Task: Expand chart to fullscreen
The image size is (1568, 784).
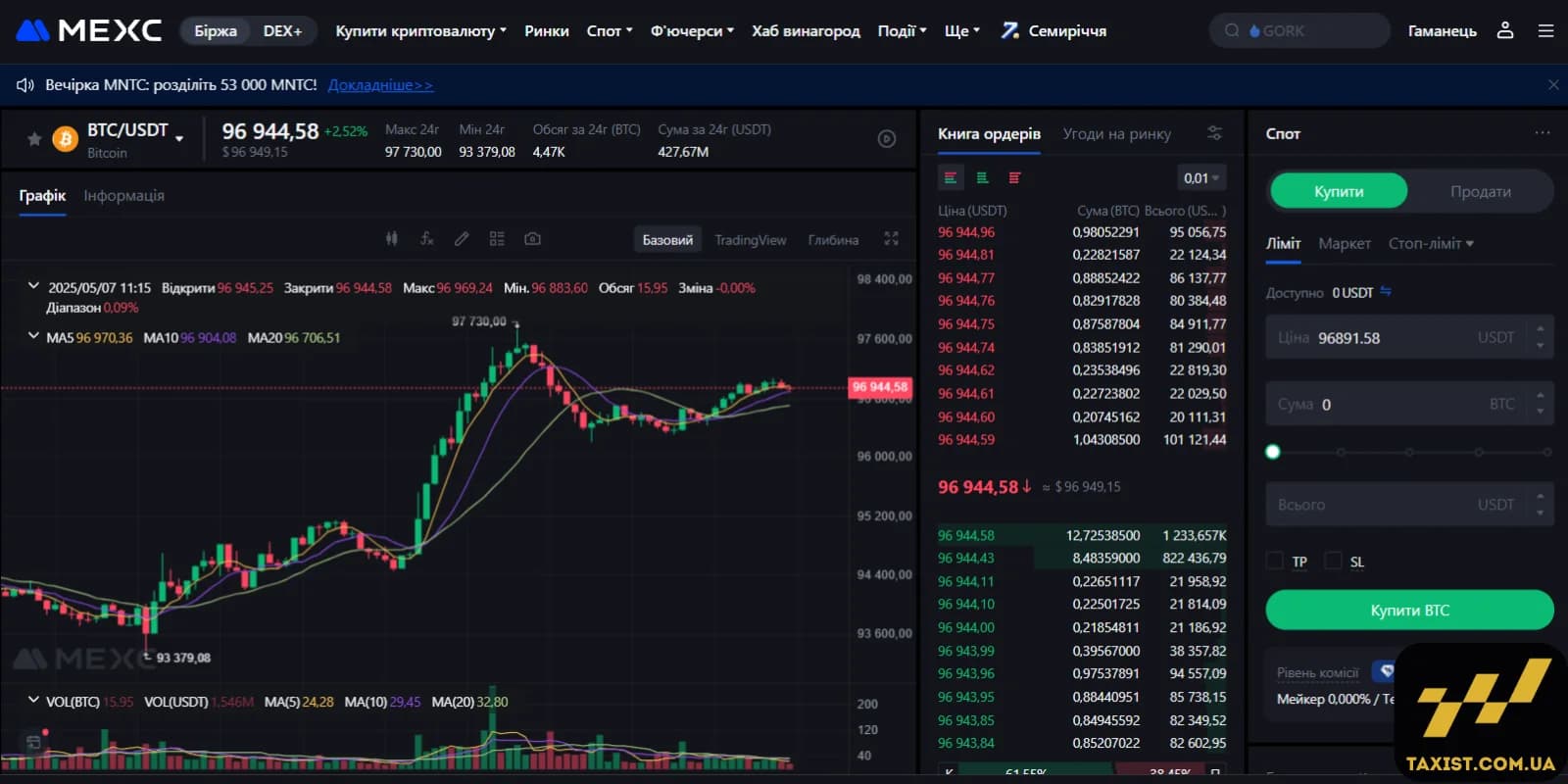Action: 891,238
